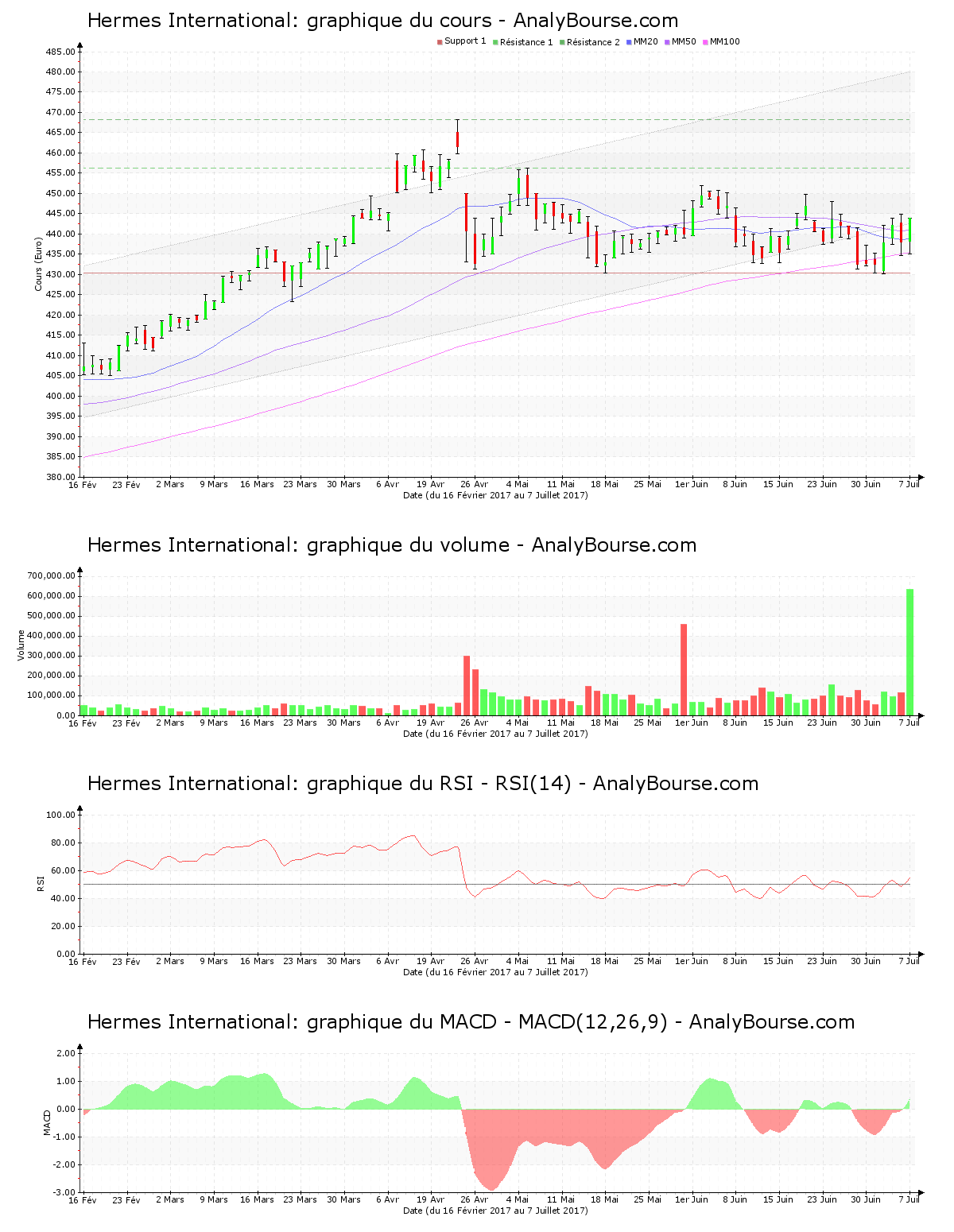This screenshot has width=954, height=1232.
Task: Click the pink MM100 legend marker
Action: coord(706,42)
